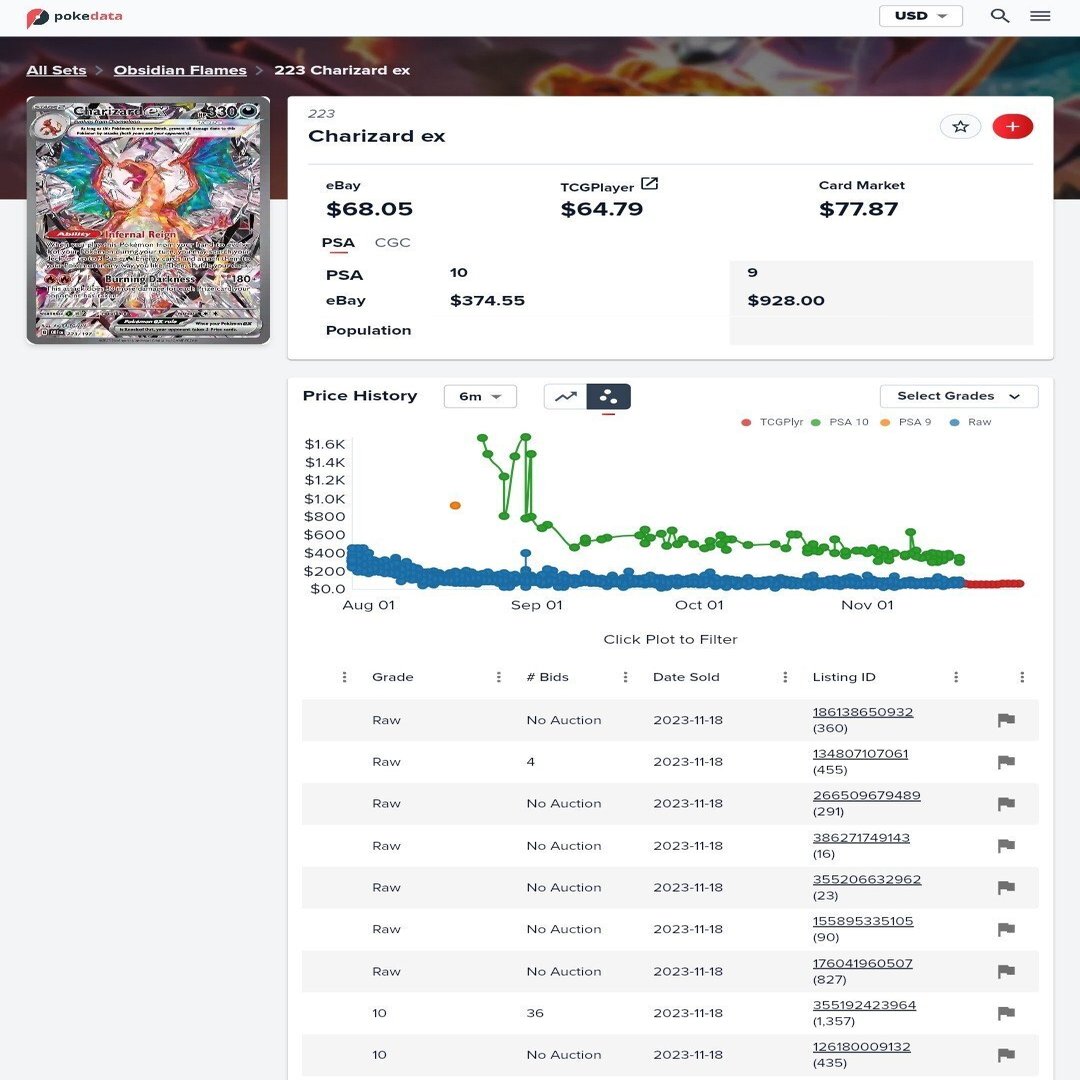Sort by Listing ID column header

coord(844,677)
